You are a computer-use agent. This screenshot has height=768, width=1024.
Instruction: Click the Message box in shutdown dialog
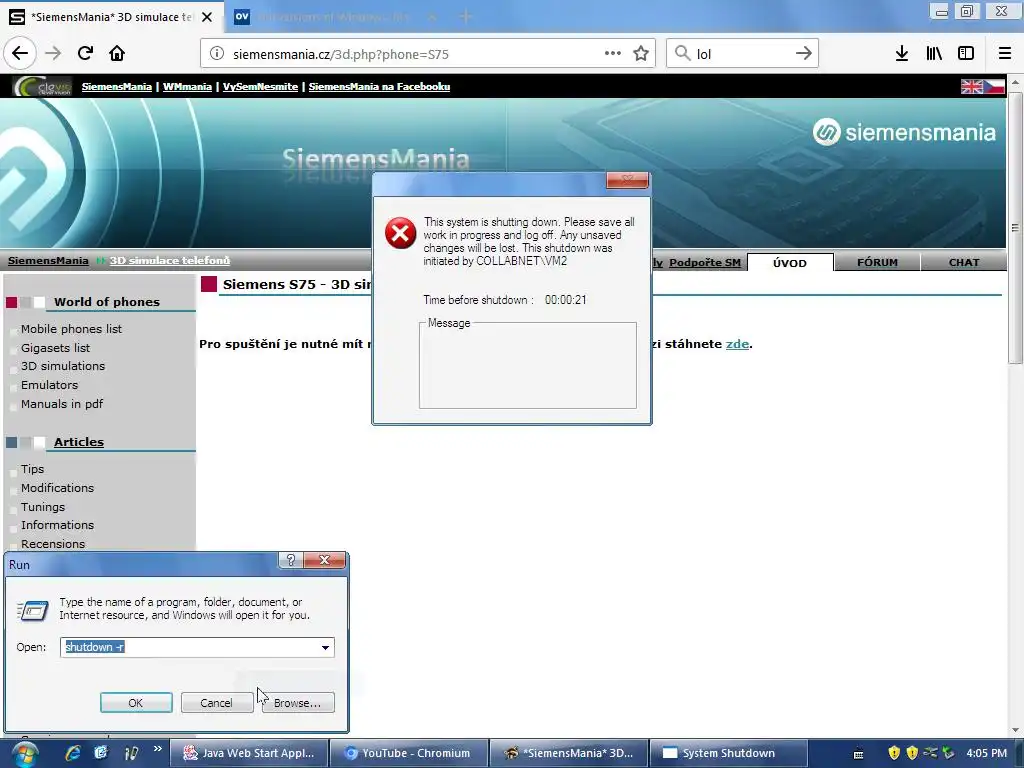(528, 366)
